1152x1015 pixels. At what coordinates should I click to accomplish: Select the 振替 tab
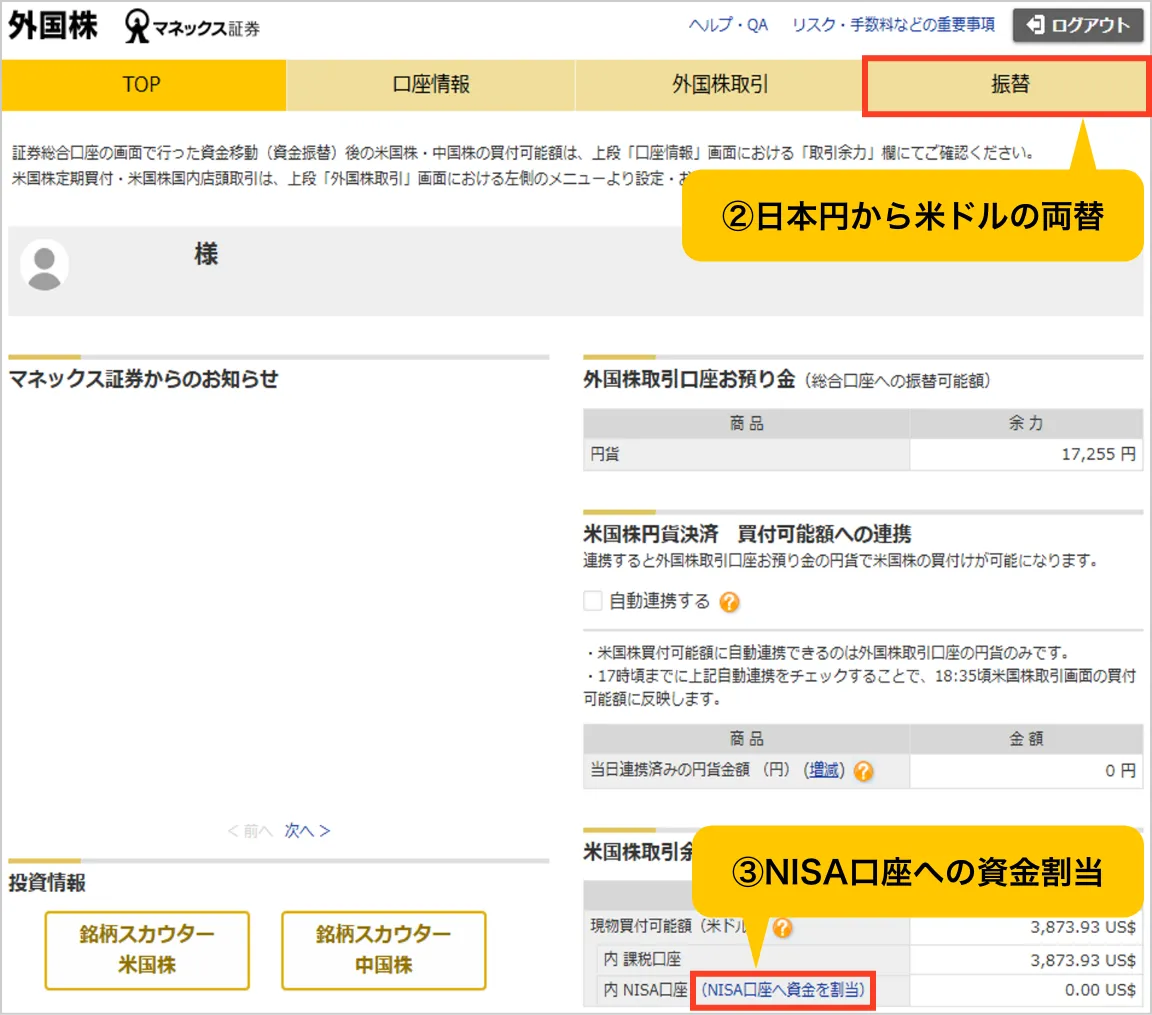click(x=1008, y=85)
